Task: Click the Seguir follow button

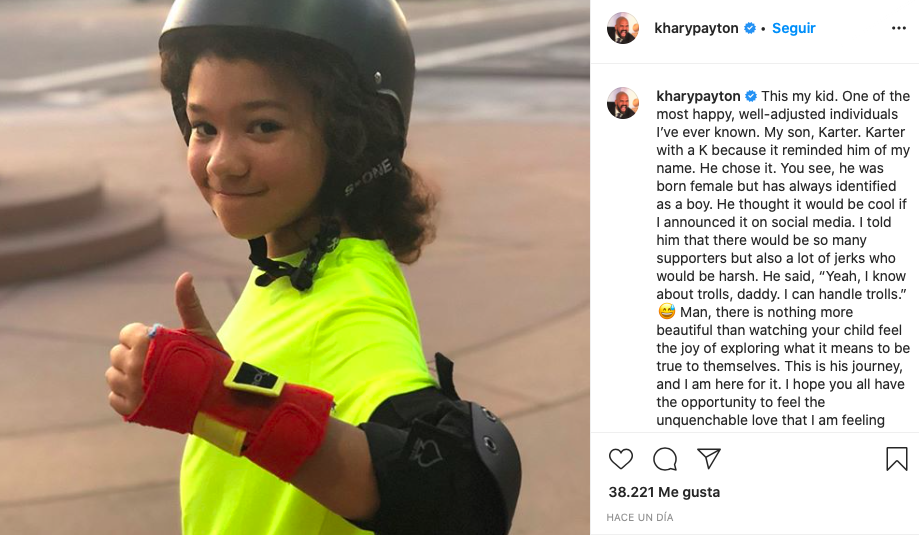Action: click(x=794, y=28)
